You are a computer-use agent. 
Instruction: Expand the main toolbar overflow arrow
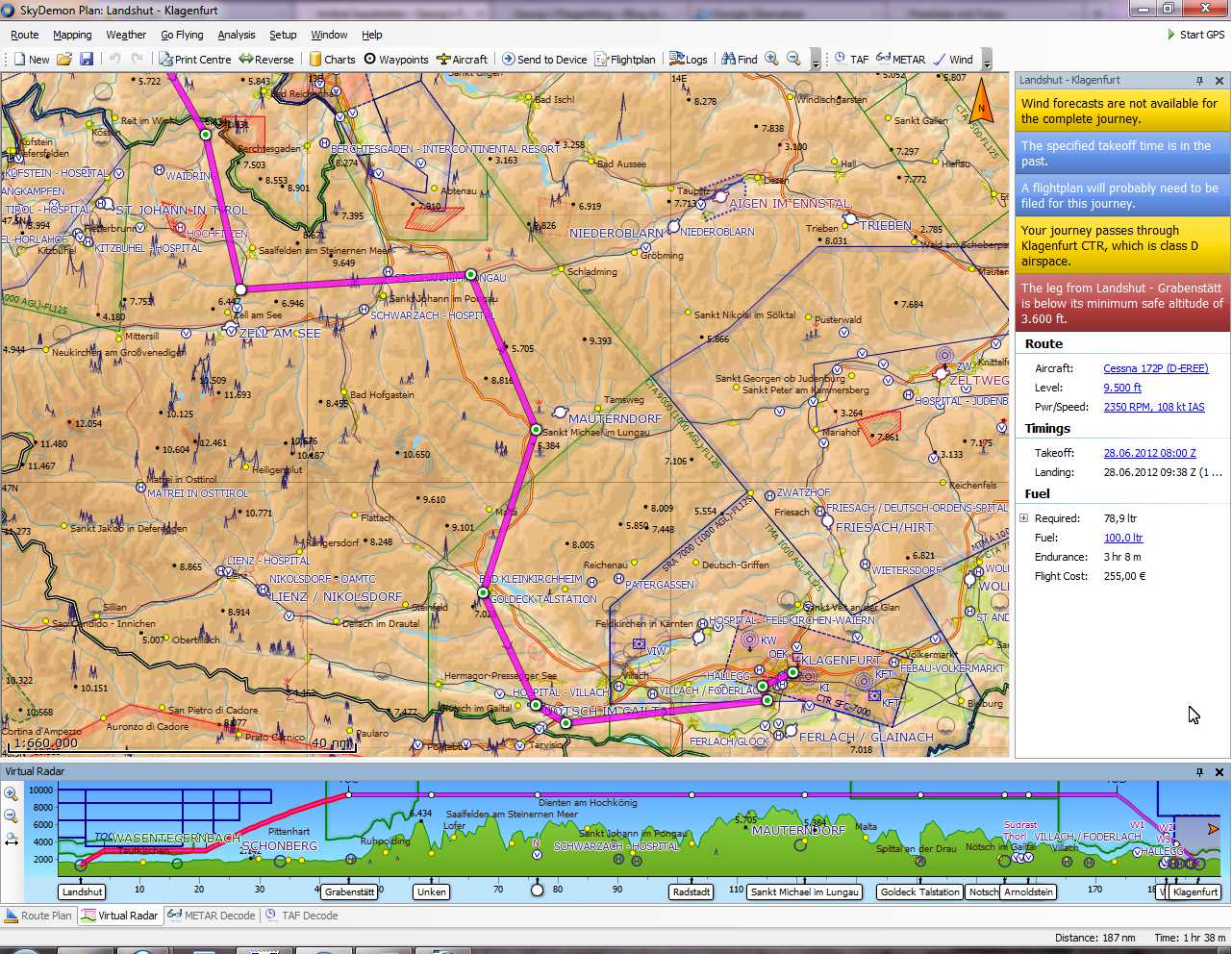[x=816, y=61]
